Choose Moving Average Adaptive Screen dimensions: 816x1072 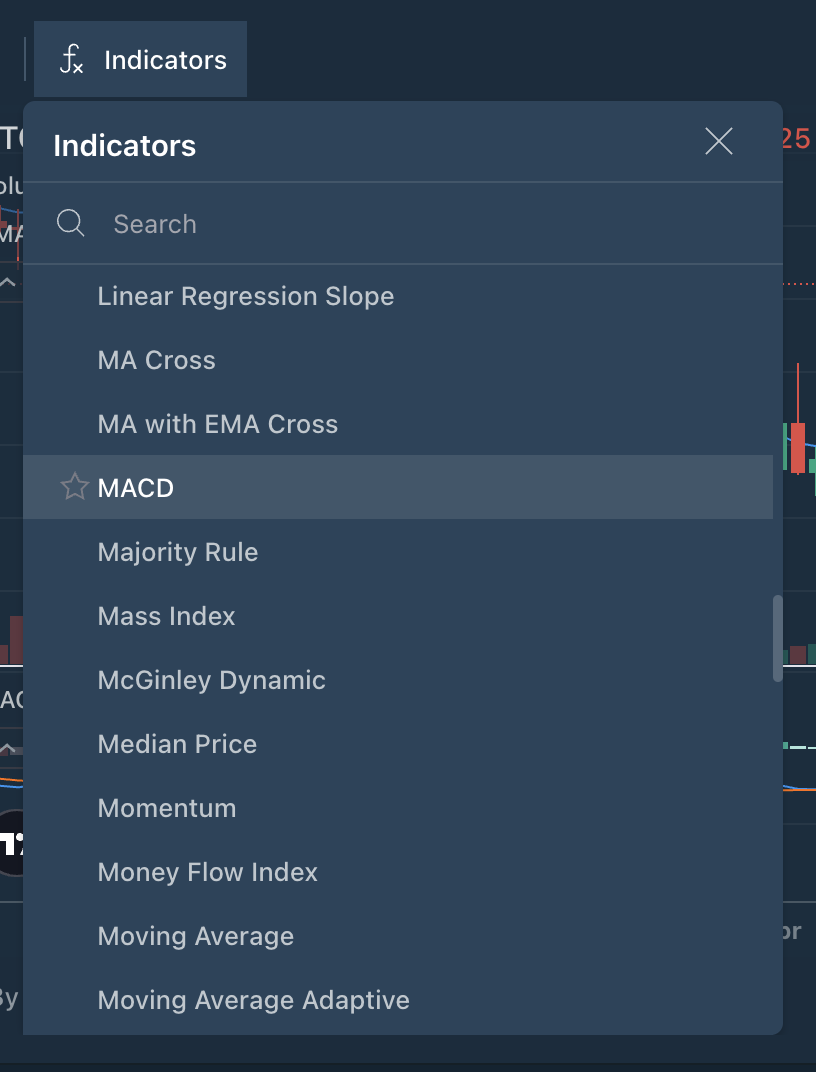pyautogui.click(x=254, y=1000)
